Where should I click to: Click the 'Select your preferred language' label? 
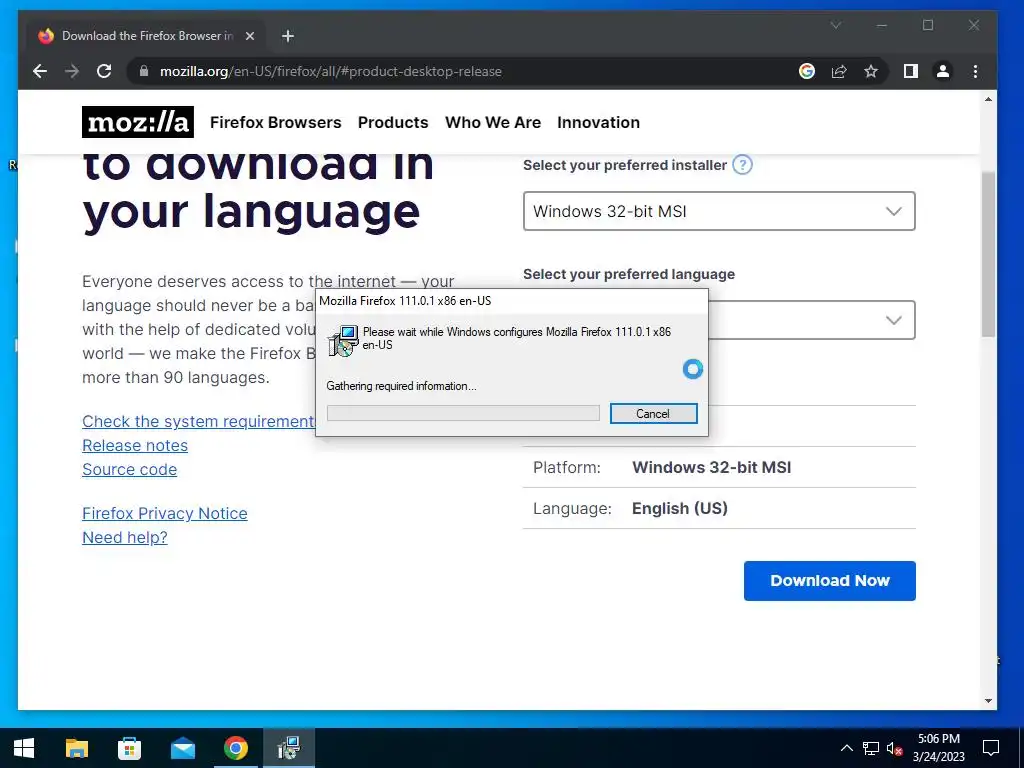pyautogui.click(x=629, y=274)
